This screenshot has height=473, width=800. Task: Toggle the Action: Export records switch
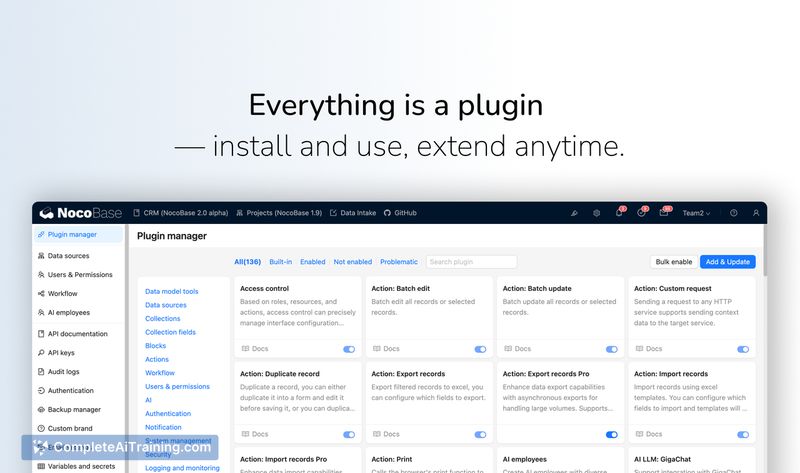coord(480,434)
